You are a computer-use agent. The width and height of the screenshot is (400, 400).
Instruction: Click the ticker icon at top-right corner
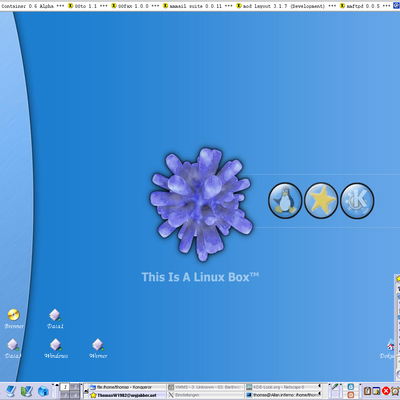[396, 6]
